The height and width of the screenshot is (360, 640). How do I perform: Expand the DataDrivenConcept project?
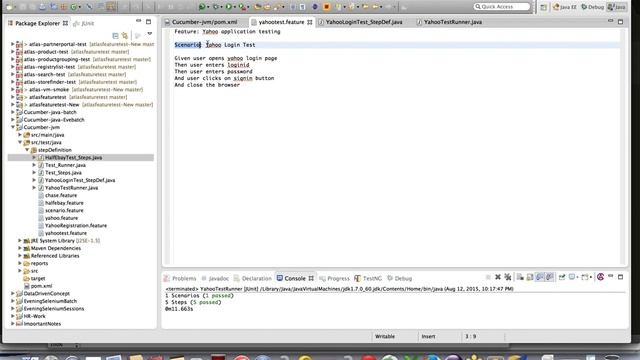pyautogui.click(x=13, y=293)
